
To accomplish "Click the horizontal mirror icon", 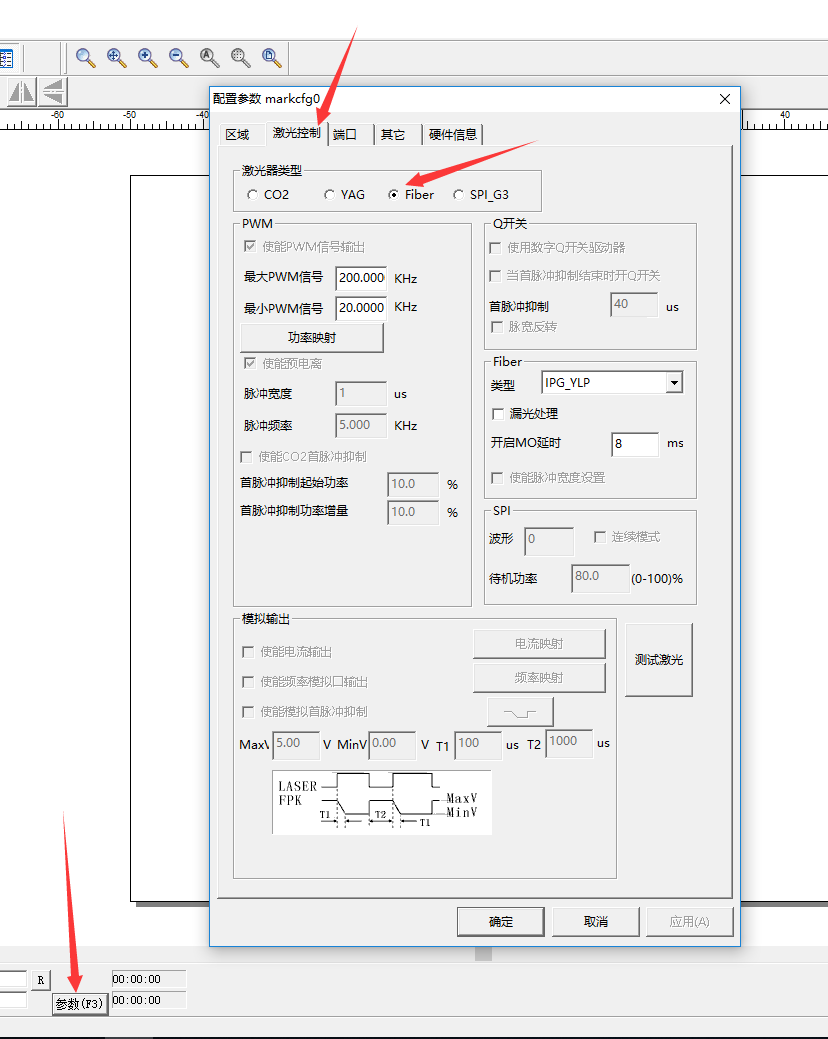I will coord(22,92).
